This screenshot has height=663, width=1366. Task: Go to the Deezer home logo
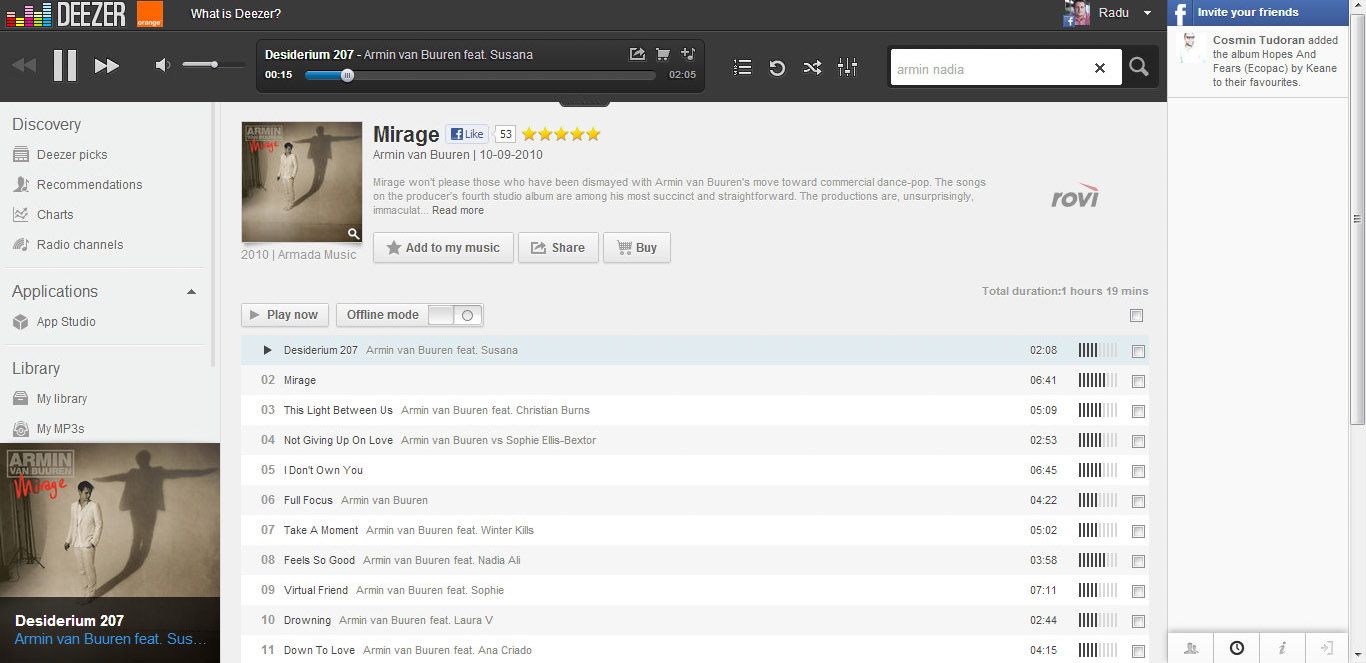click(x=66, y=14)
